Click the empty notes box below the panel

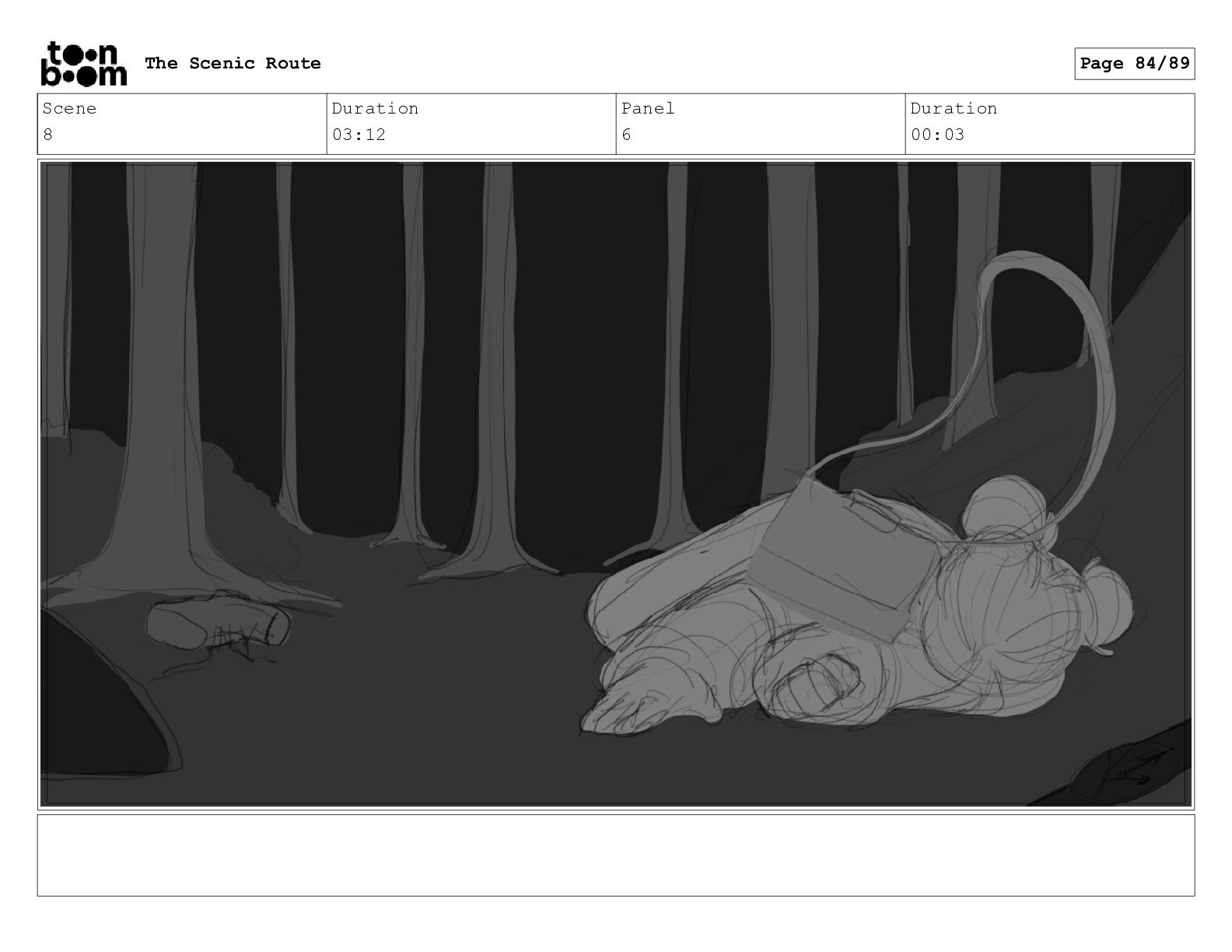[616, 856]
